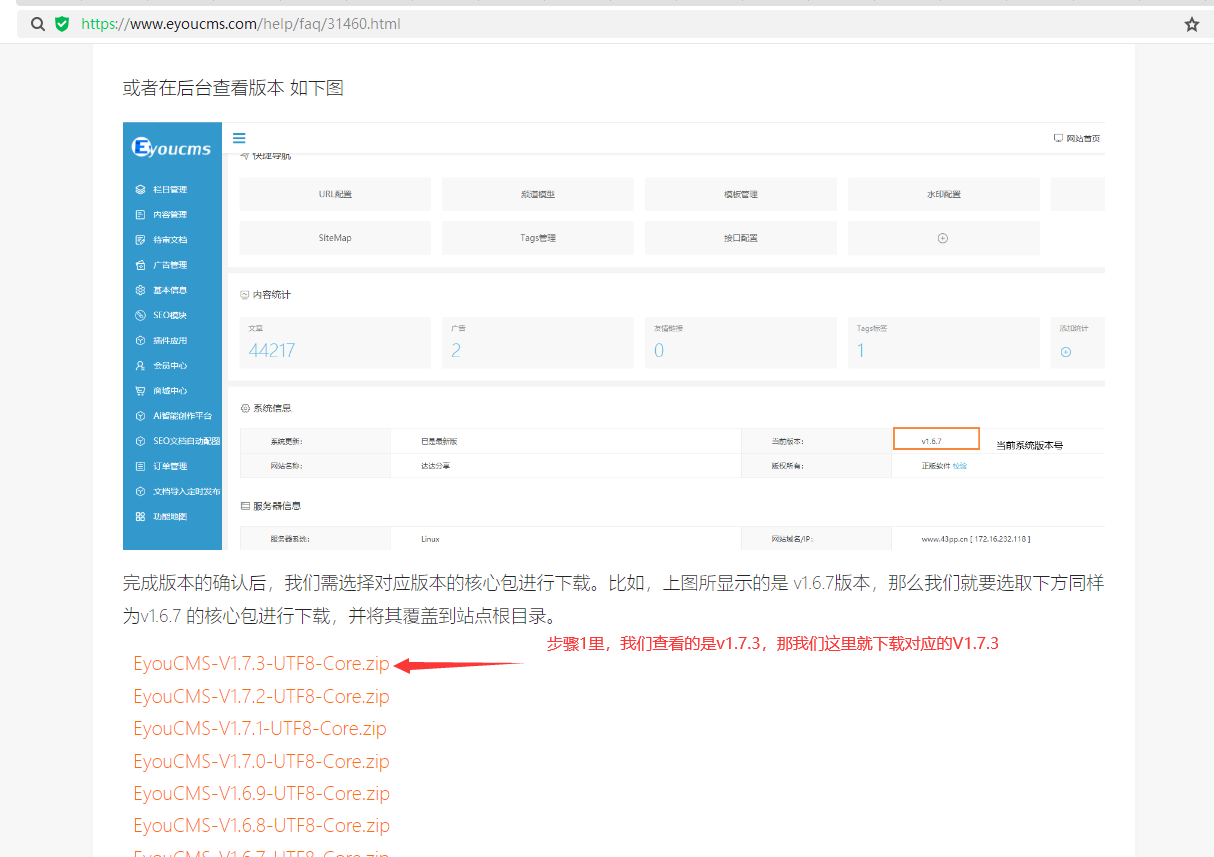
Task: Bookmark the page with the star icon
Action: point(1191,24)
